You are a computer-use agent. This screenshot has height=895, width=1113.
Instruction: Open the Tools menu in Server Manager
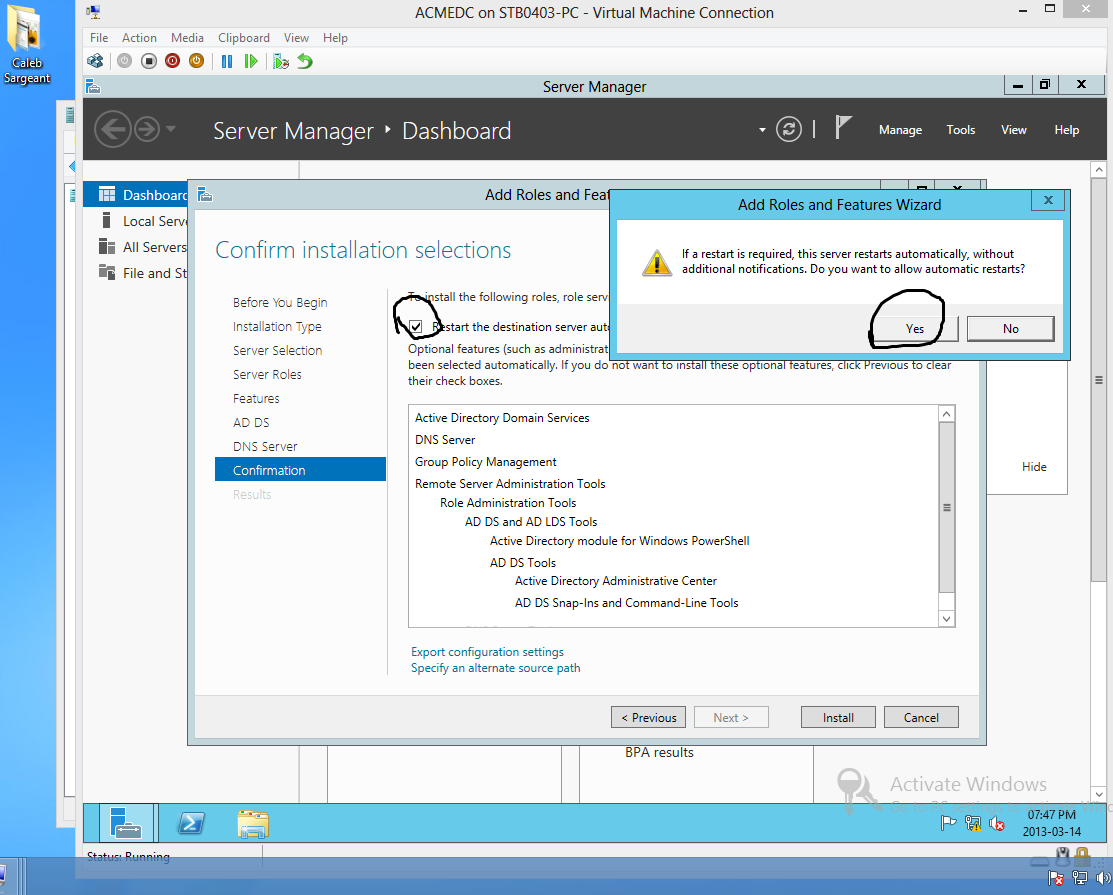click(960, 130)
